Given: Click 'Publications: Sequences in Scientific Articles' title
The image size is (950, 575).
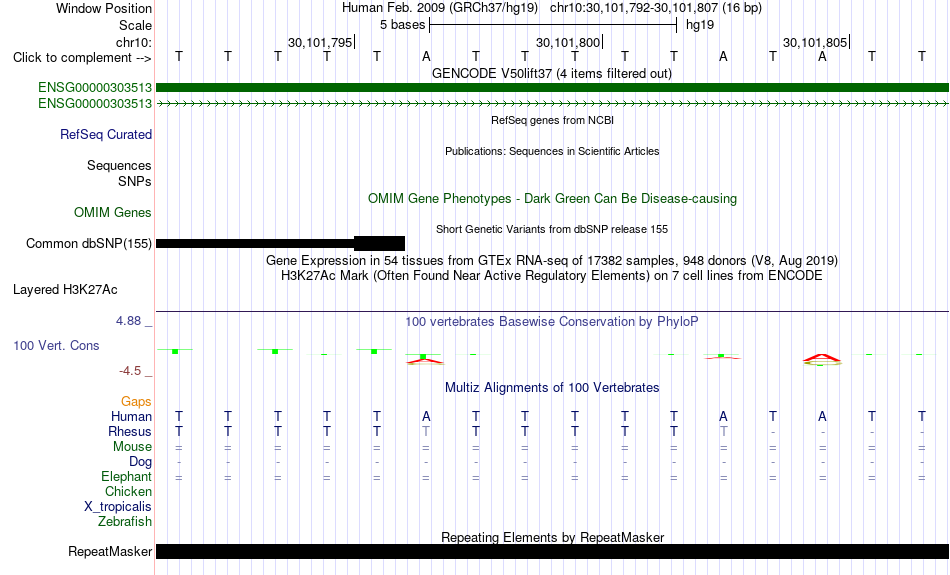Looking at the screenshot, I should pos(552,151).
